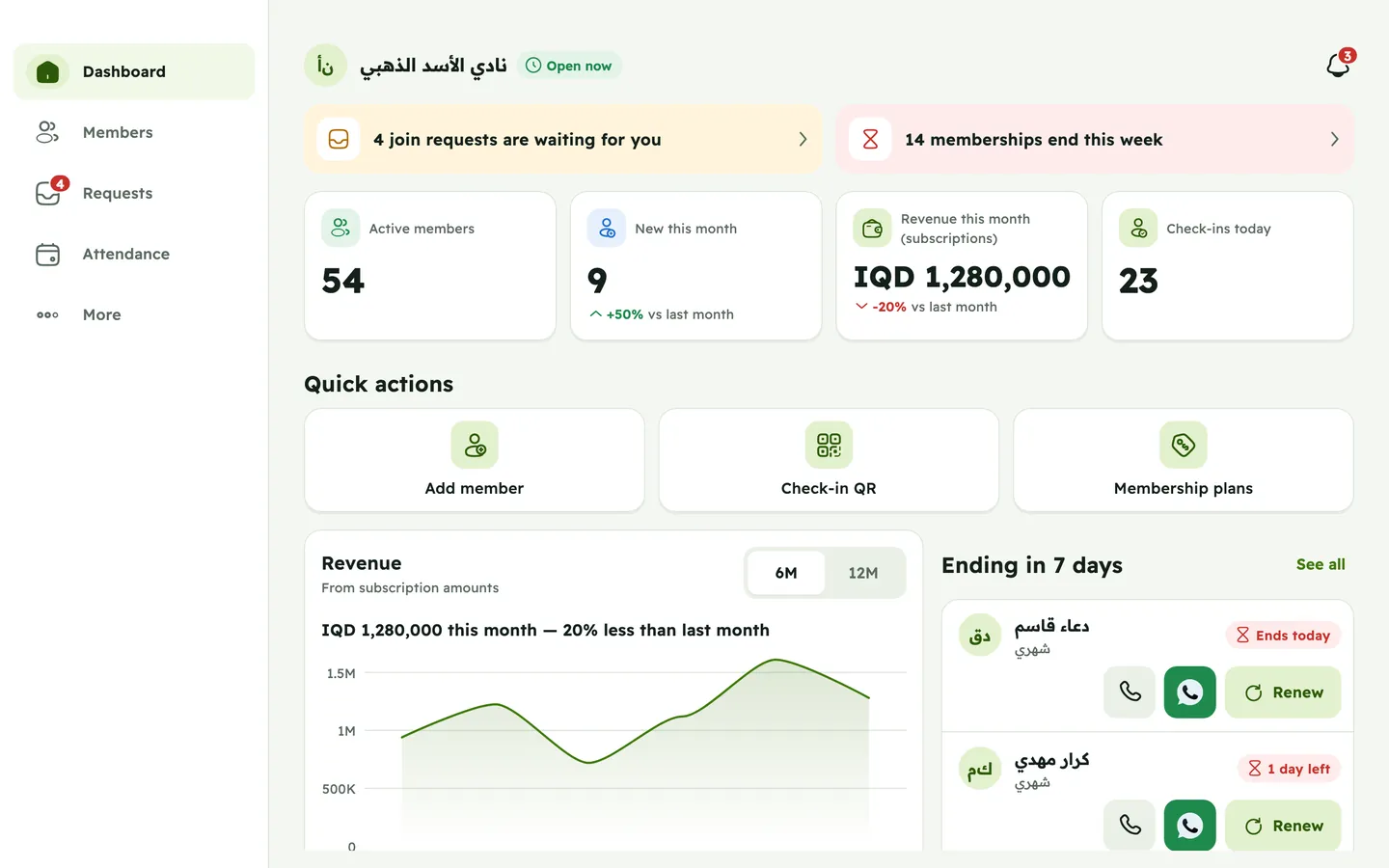The height and width of the screenshot is (868, 1389).
Task: Click the Requests inbox icon with badge
Action: pos(47,193)
